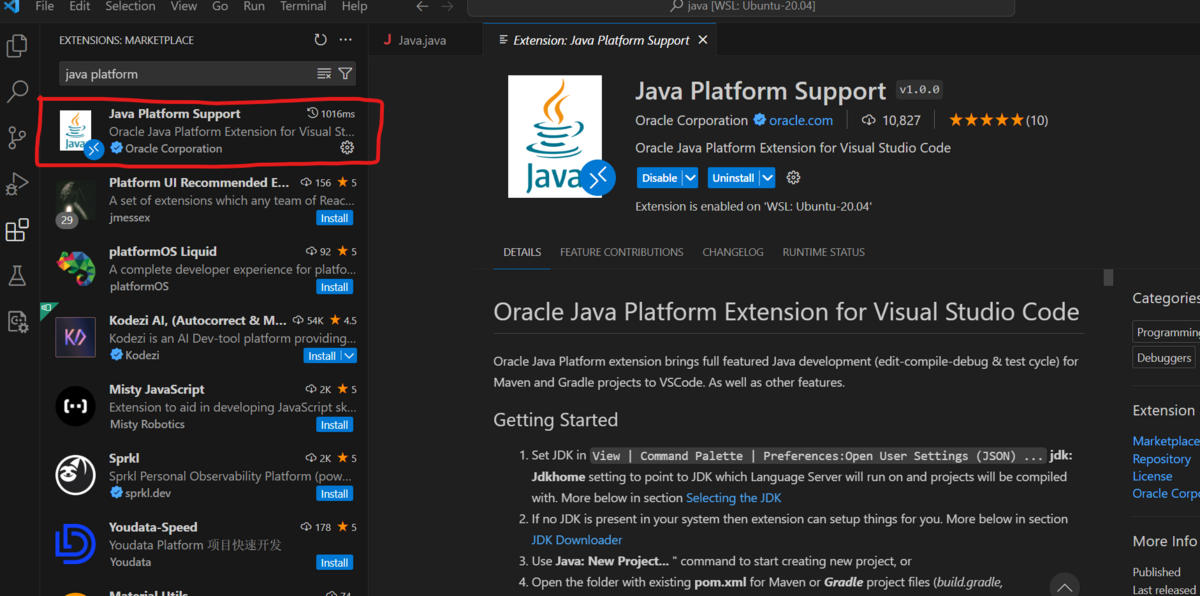The image size is (1200, 596).
Task: Click the Uninstall button
Action: pos(733,178)
